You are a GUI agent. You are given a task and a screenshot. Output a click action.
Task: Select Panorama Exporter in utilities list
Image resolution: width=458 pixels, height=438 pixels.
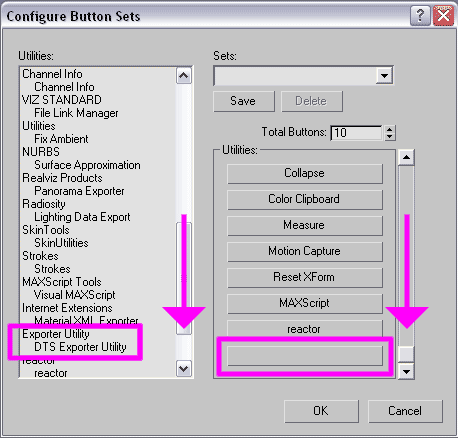pos(79,191)
